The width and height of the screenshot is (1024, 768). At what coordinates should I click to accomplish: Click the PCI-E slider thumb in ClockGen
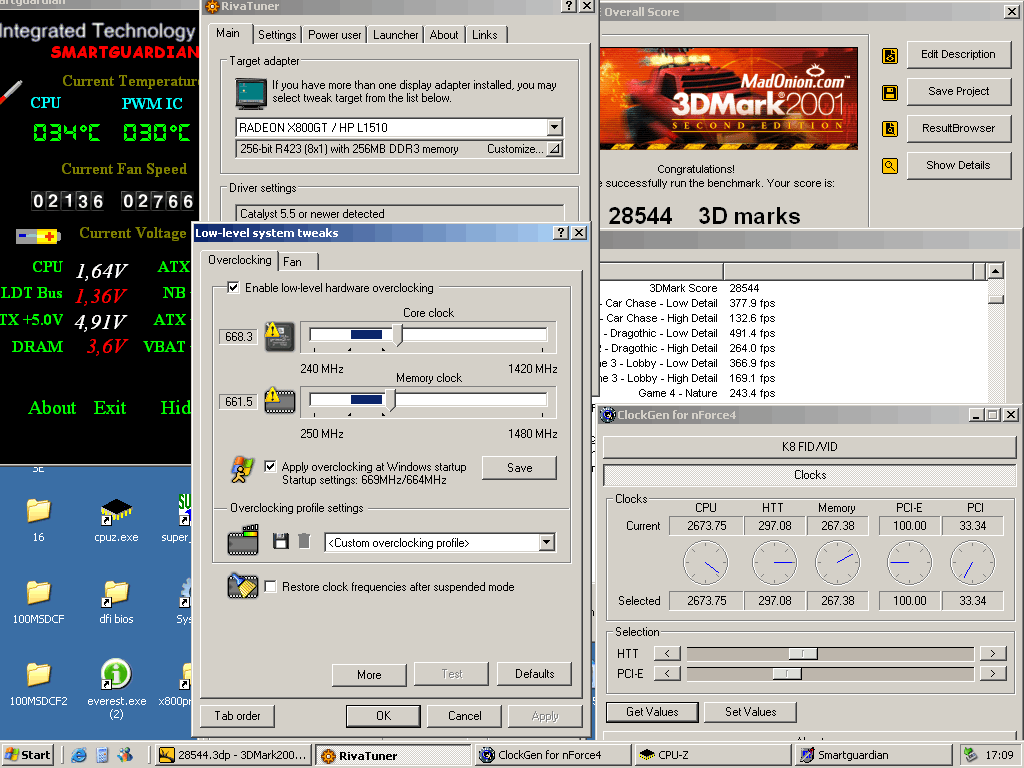[x=787, y=673]
